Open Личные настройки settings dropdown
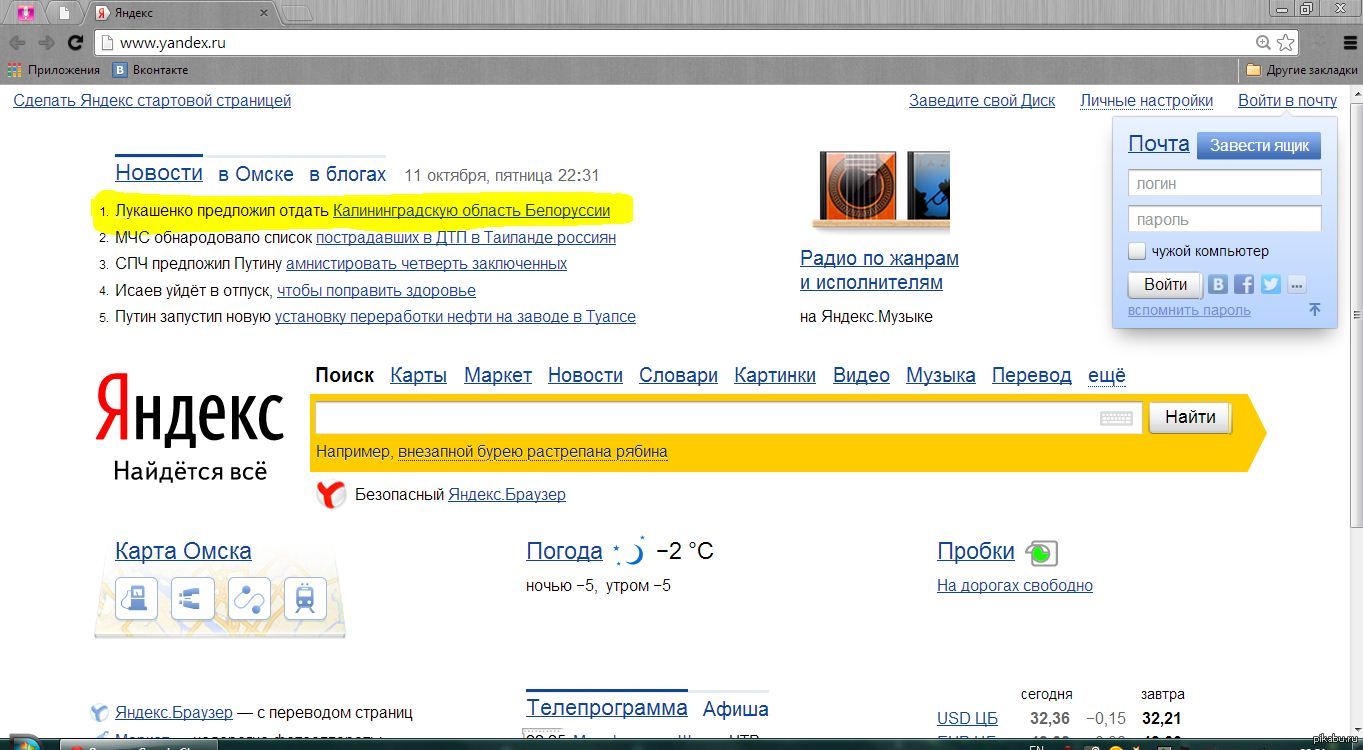This screenshot has height=750, width=1363. [1146, 100]
